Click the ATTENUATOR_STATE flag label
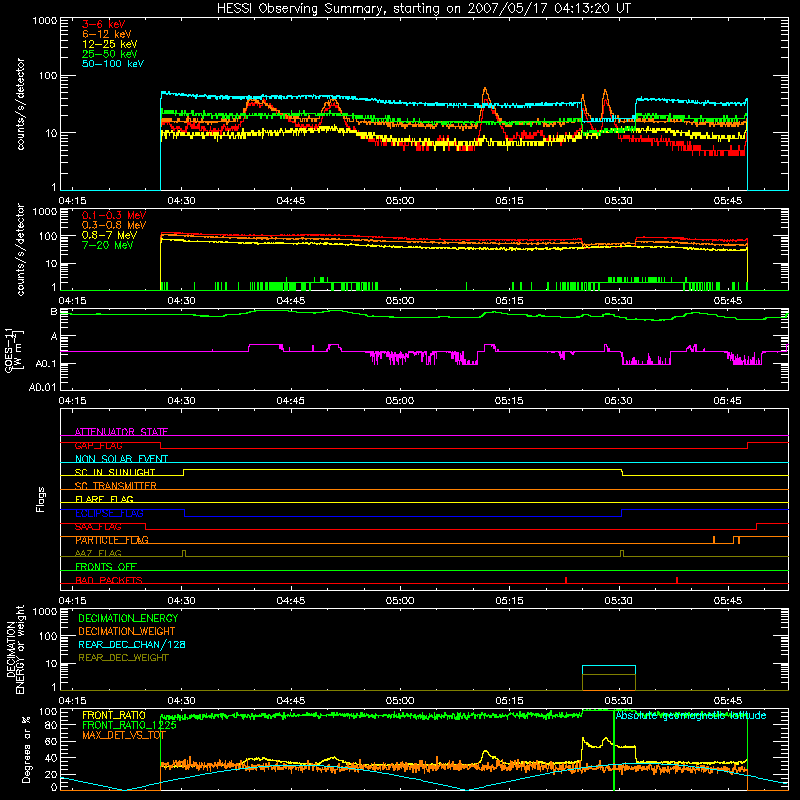The image size is (800, 800). pyautogui.click(x=121, y=432)
